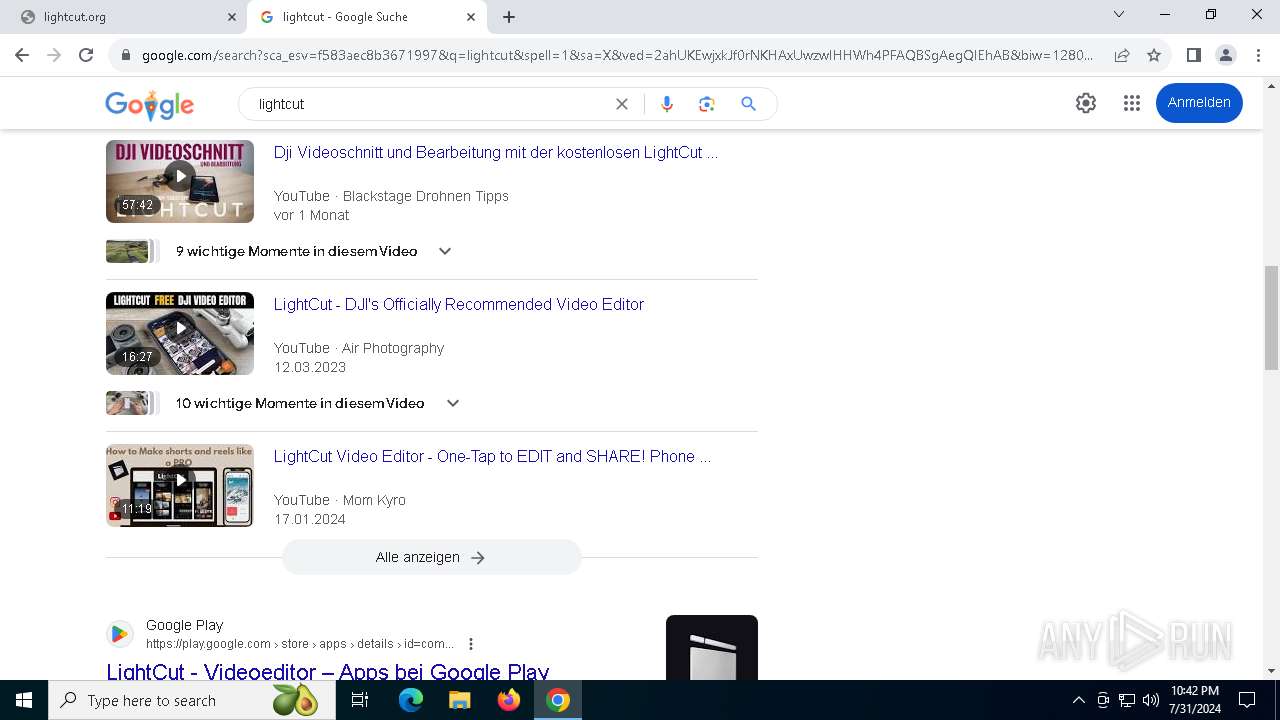
Task: Open Dji Videoschnitt und Bearbeitung video link
Action: coord(496,153)
